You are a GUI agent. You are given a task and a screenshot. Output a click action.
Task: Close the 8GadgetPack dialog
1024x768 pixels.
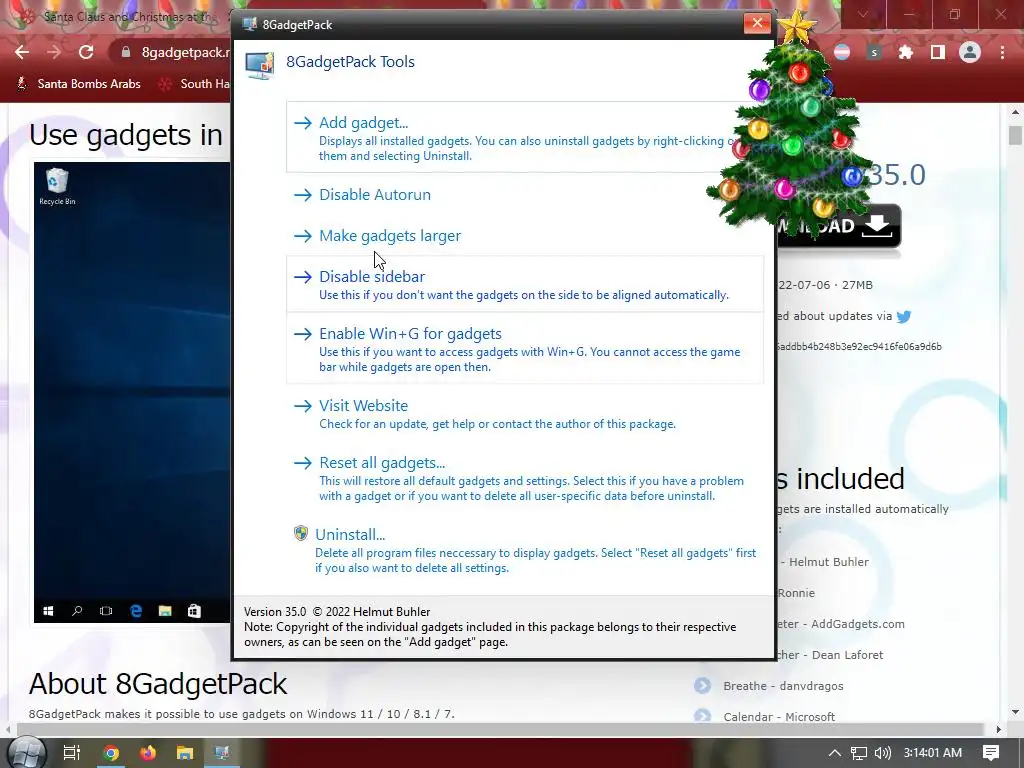pyautogui.click(x=757, y=23)
